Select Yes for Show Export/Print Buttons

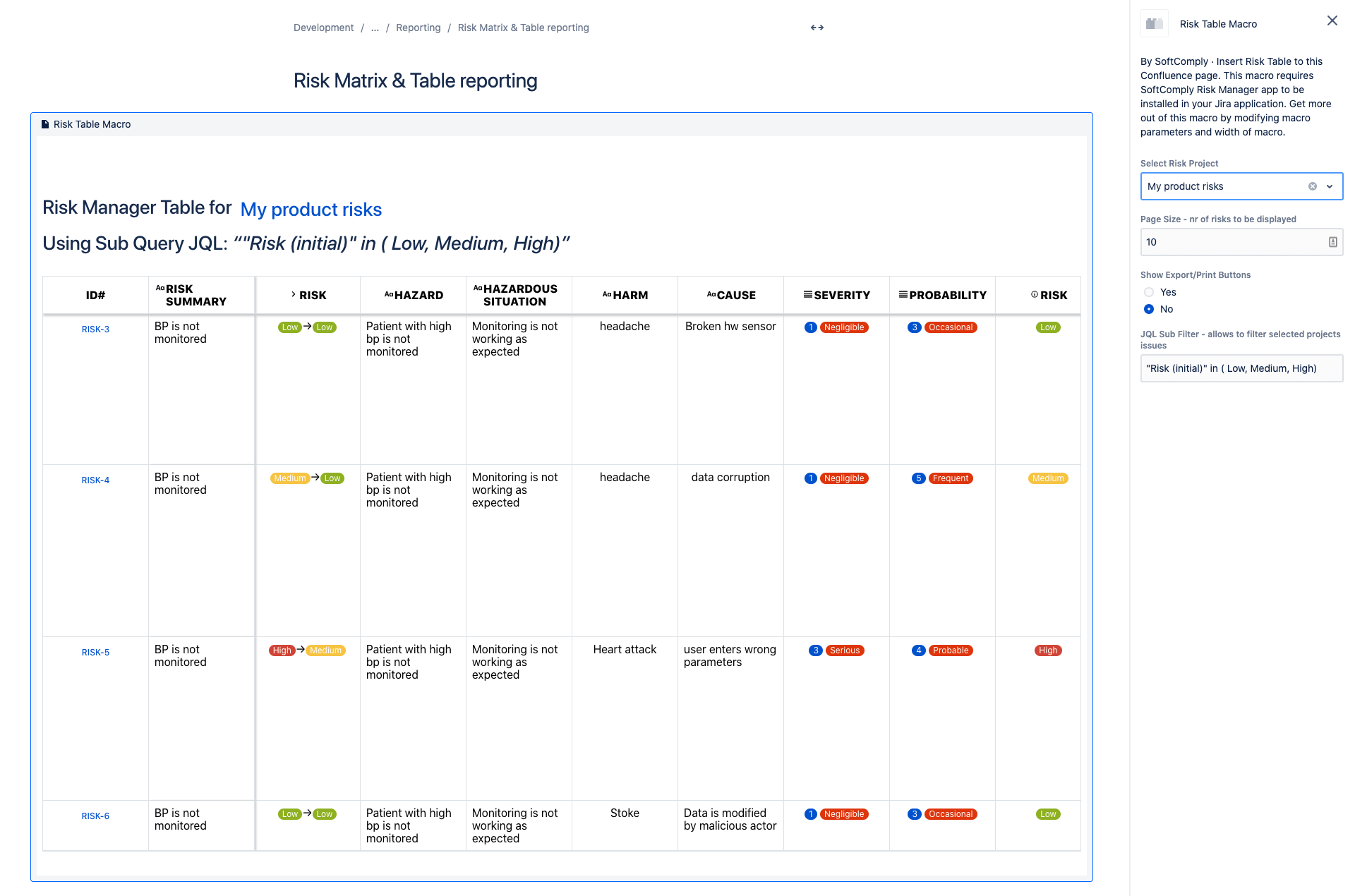[x=1149, y=292]
